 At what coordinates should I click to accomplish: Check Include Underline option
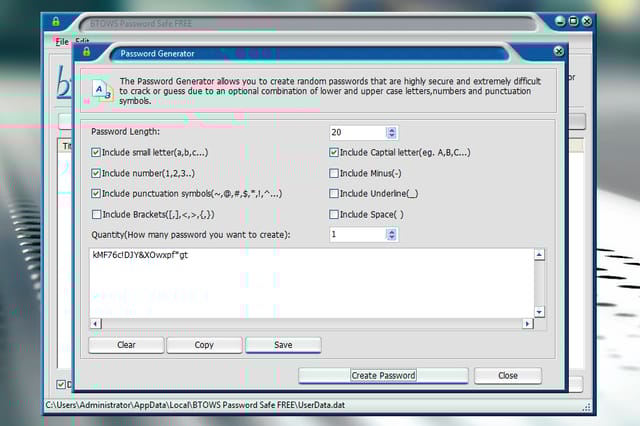point(334,193)
